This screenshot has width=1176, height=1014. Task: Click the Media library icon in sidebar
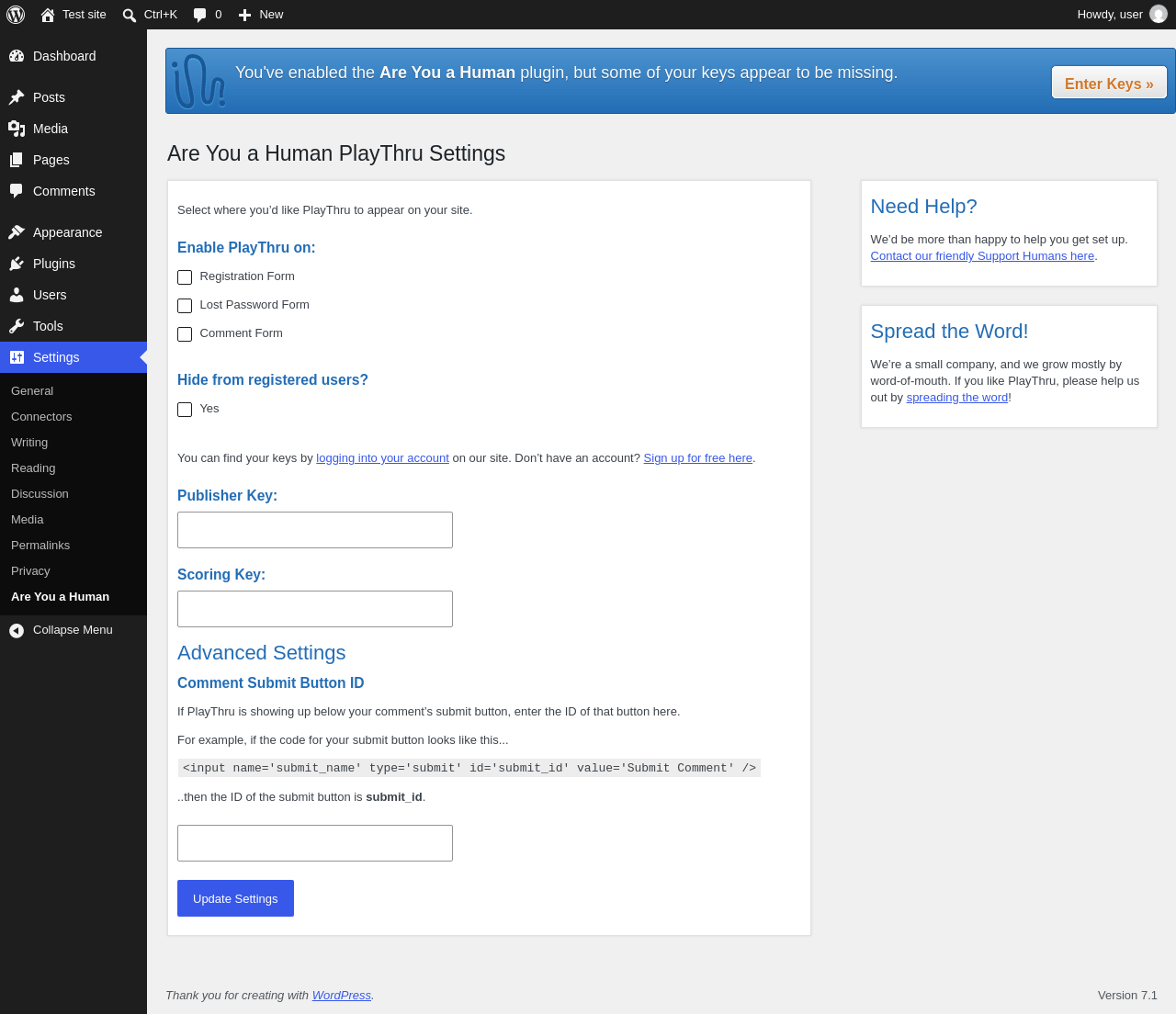point(17,129)
